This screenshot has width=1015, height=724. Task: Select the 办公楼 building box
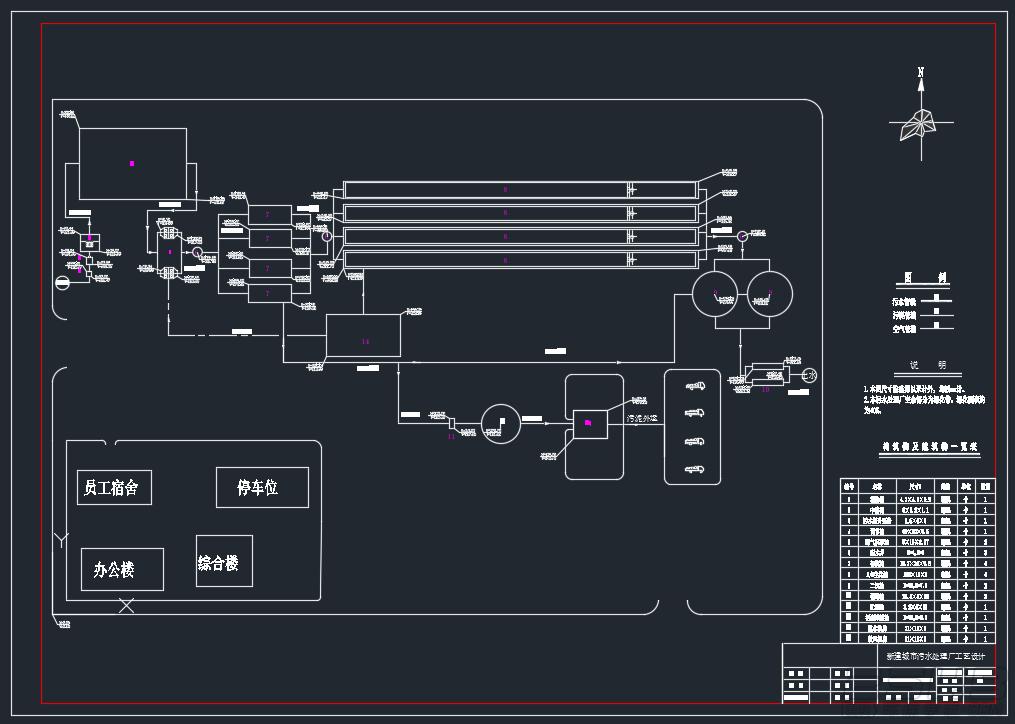(x=122, y=569)
